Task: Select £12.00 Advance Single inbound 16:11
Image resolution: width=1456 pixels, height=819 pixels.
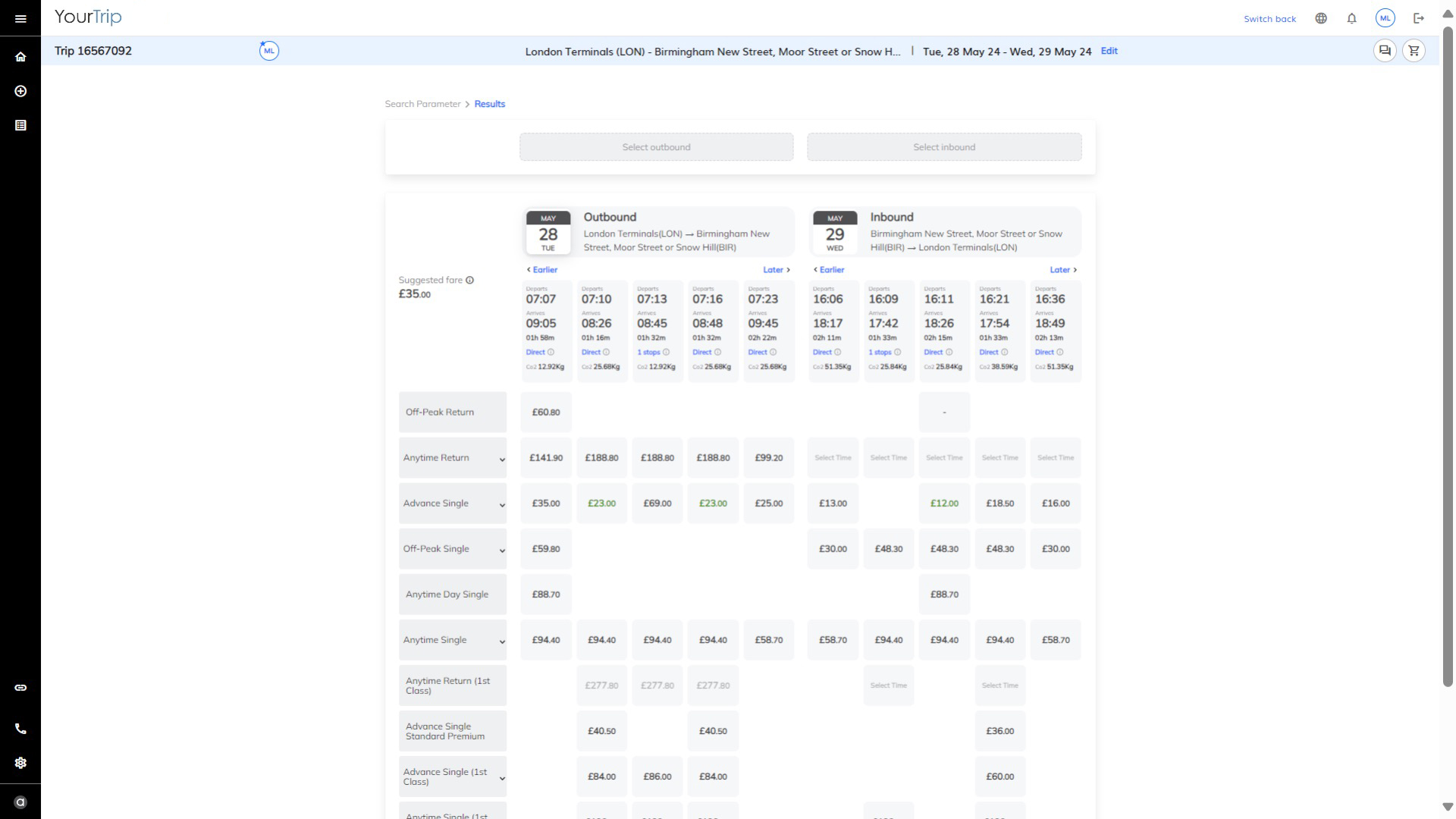Action: (x=944, y=504)
